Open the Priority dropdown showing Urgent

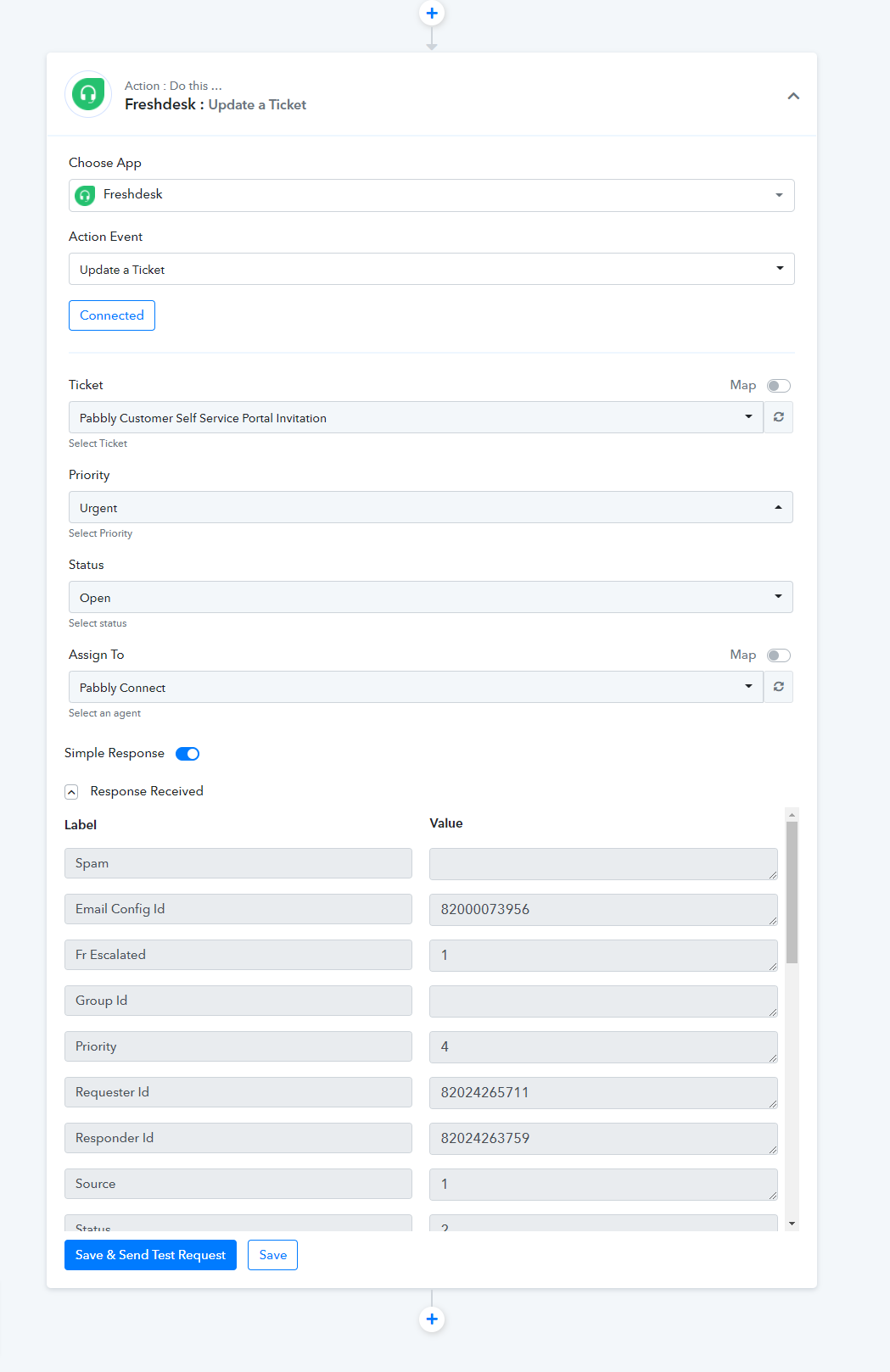pyautogui.click(x=430, y=507)
